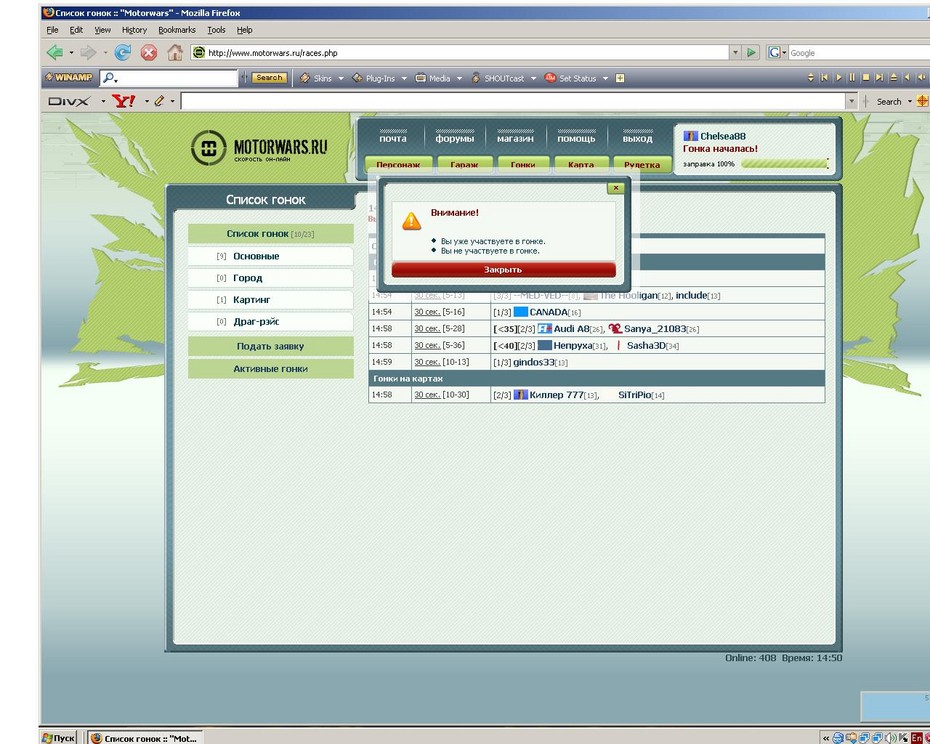This screenshot has width=930, height=744.
Task: Click the red Stop loading icon
Action: (149, 53)
